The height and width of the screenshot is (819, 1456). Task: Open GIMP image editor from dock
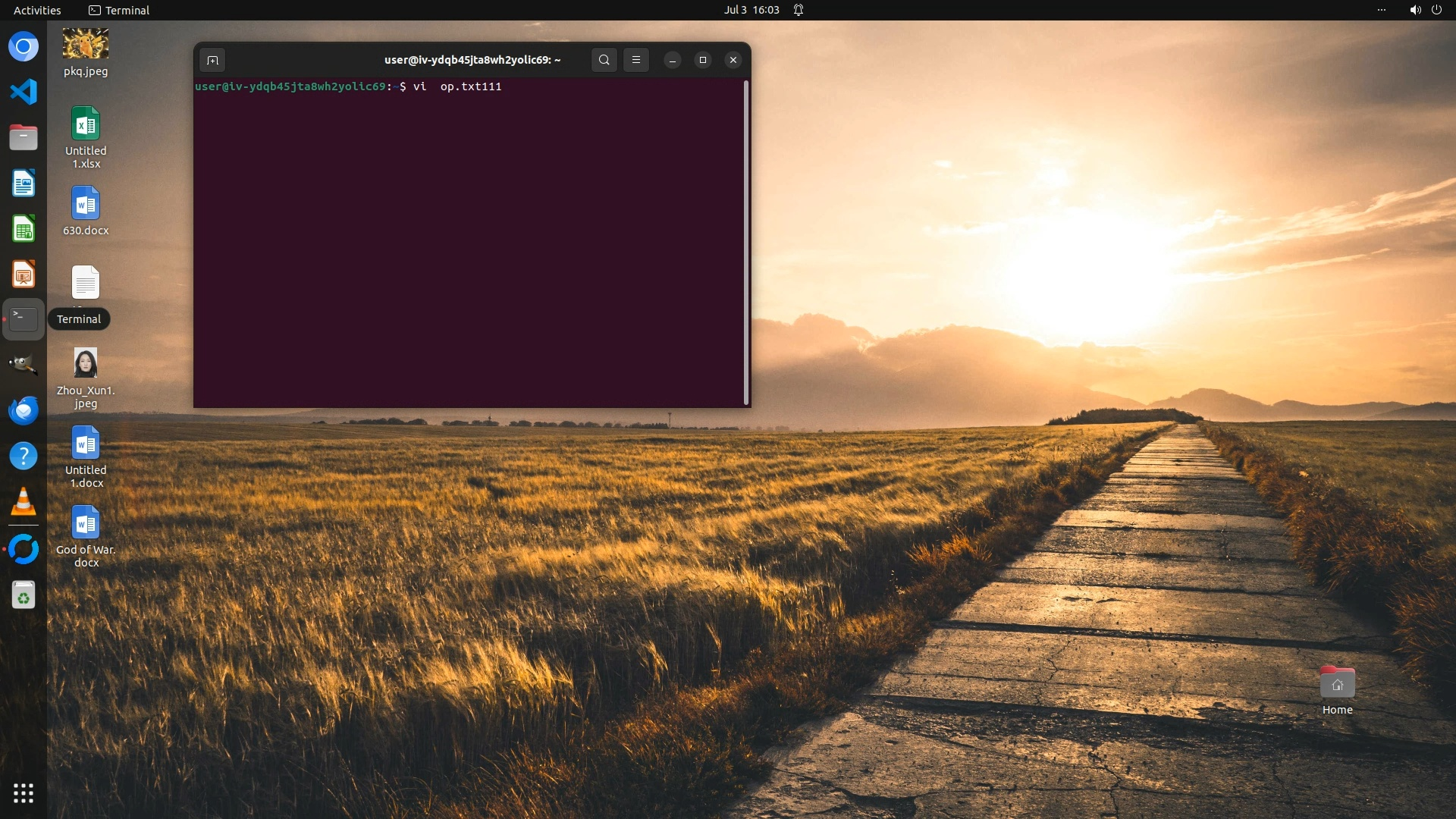24,365
